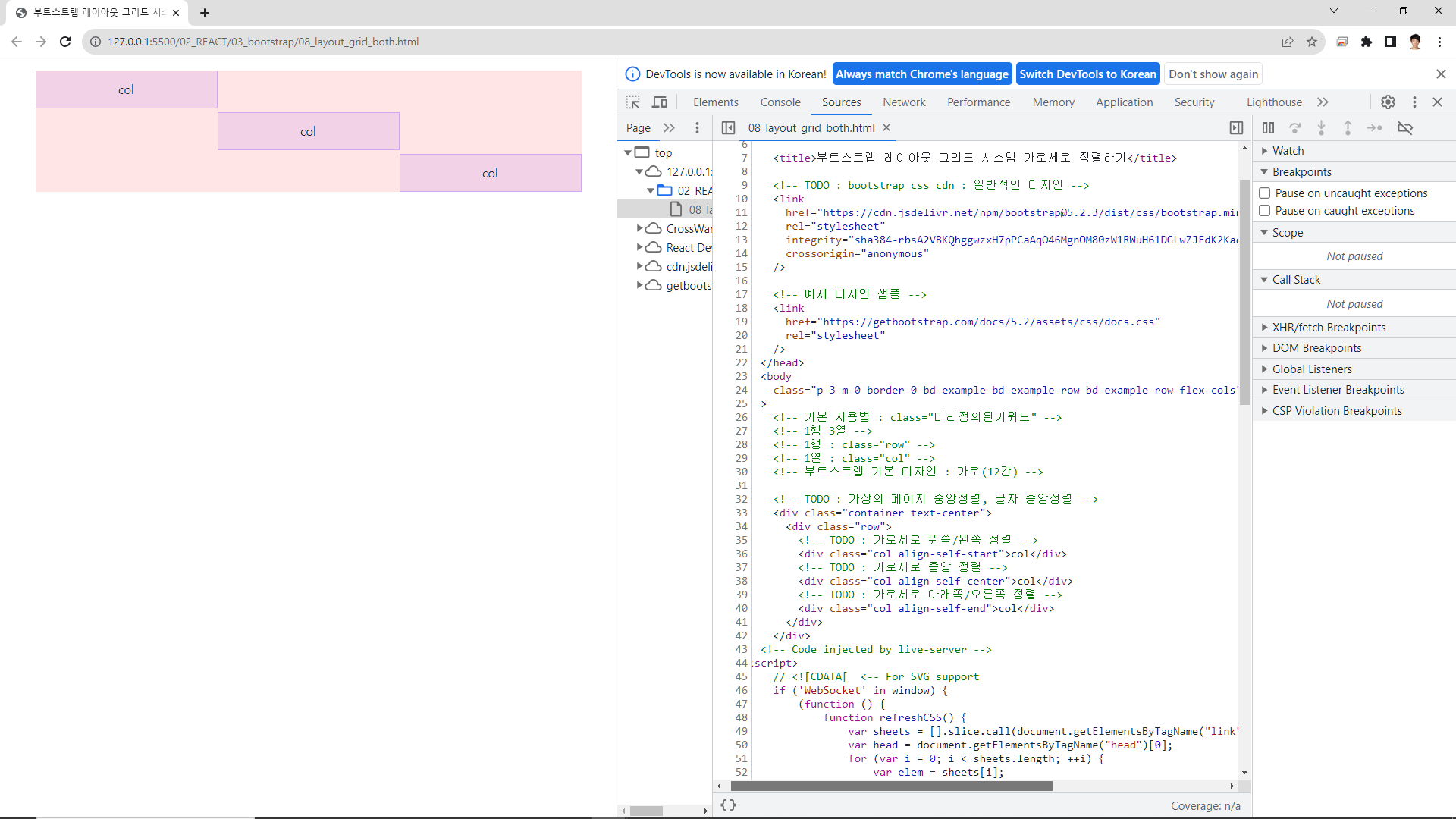Click Switch DevTools to Korean button
The height and width of the screenshot is (819, 1456).
[x=1087, y=74]
